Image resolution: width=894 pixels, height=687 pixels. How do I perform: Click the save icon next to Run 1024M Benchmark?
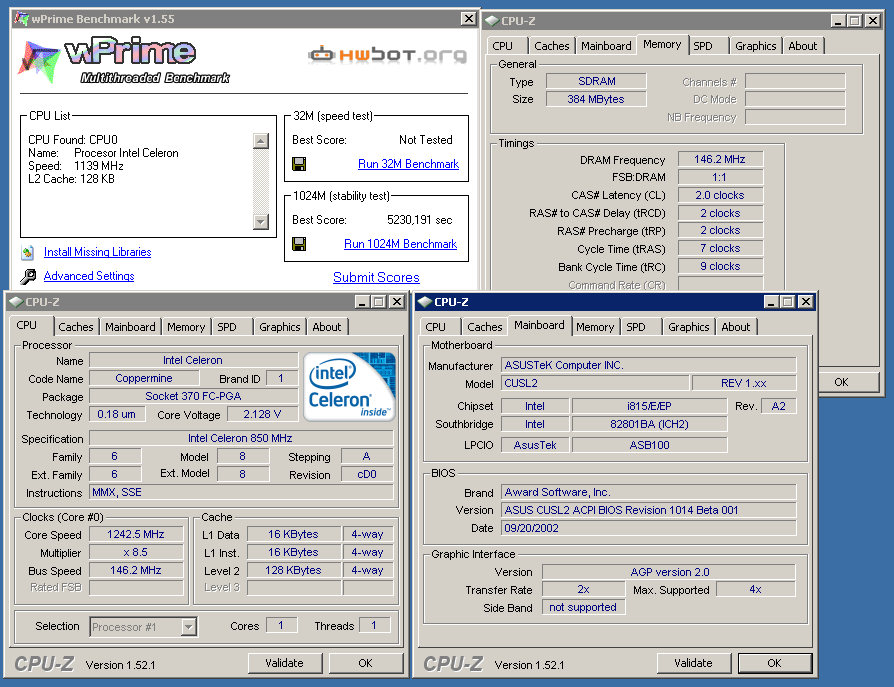(299, 244)
